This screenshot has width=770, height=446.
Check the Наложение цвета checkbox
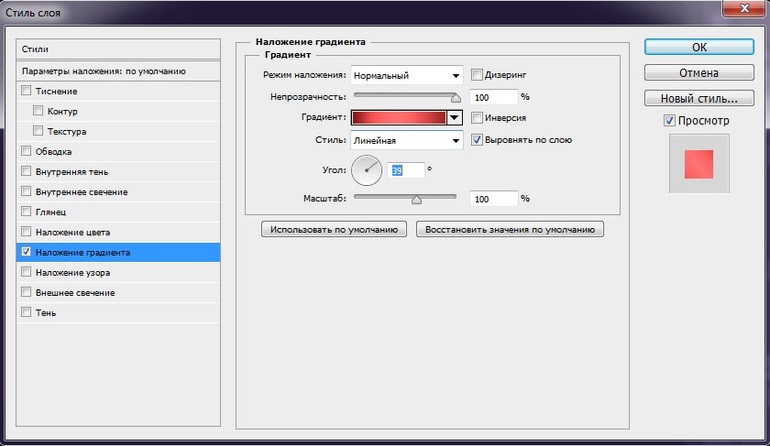[26, 231]
